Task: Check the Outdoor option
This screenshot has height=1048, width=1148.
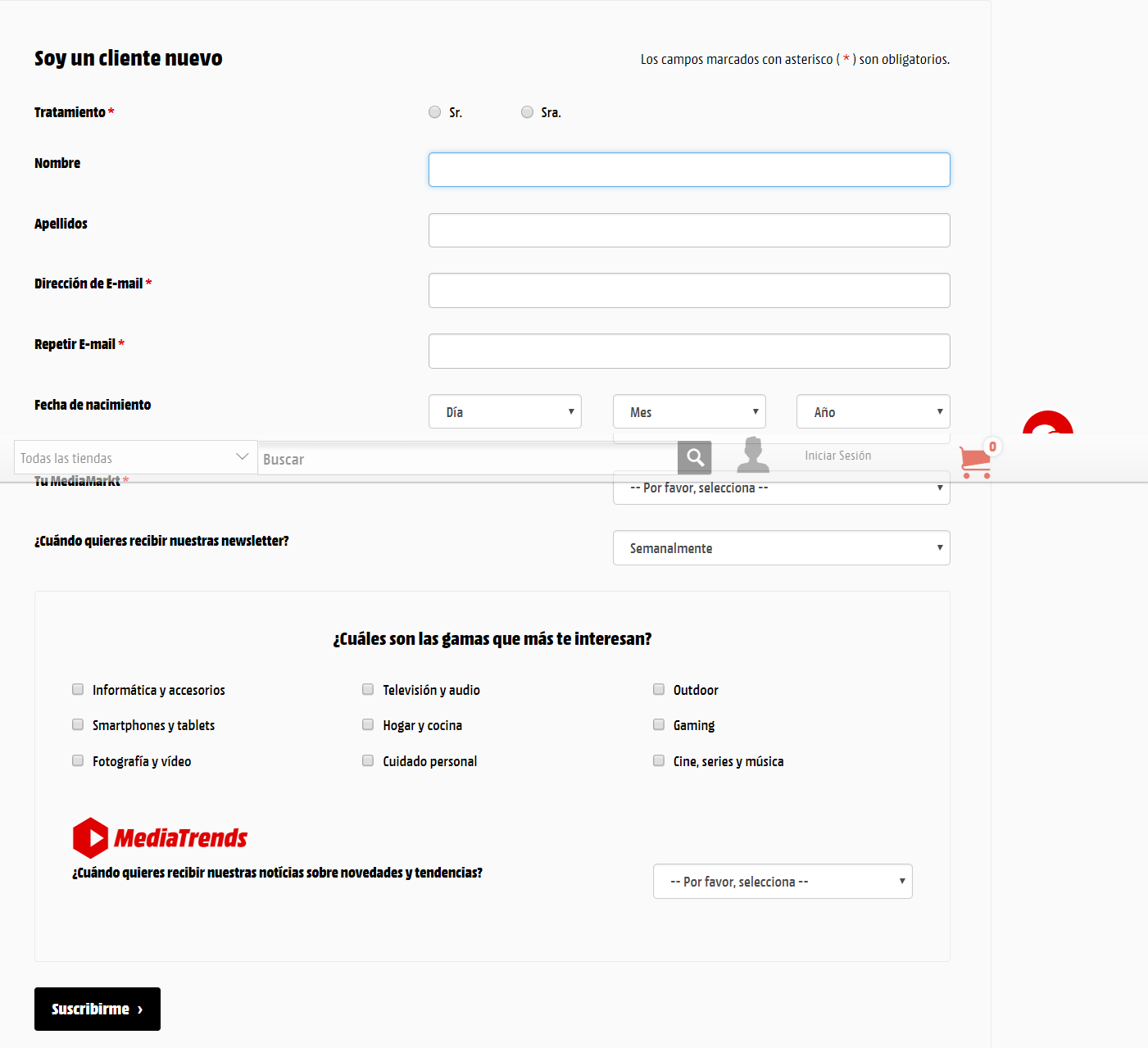Action: click(x=659, y=689)
